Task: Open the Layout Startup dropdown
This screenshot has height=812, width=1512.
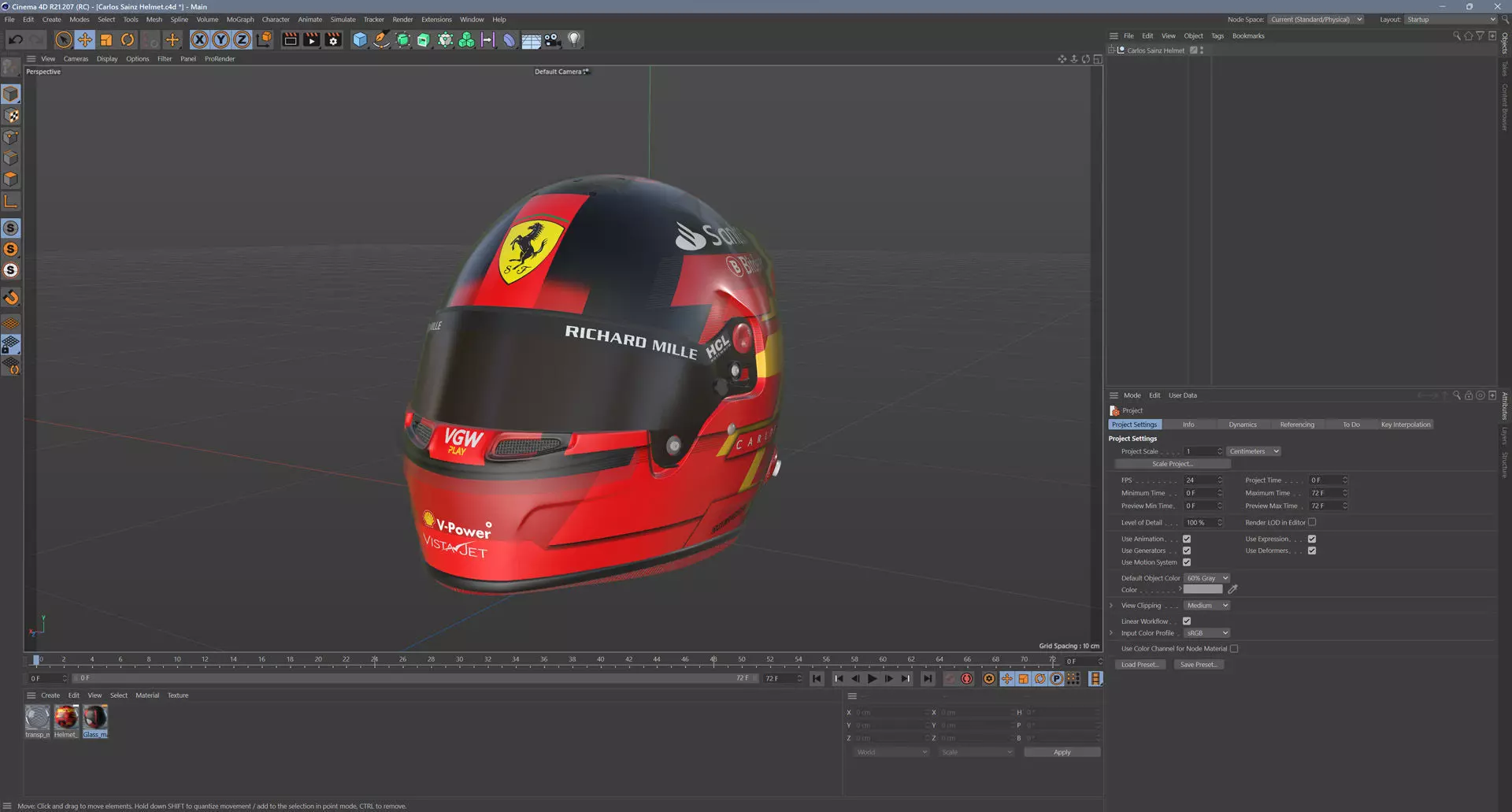Action: coord(1451,20)
